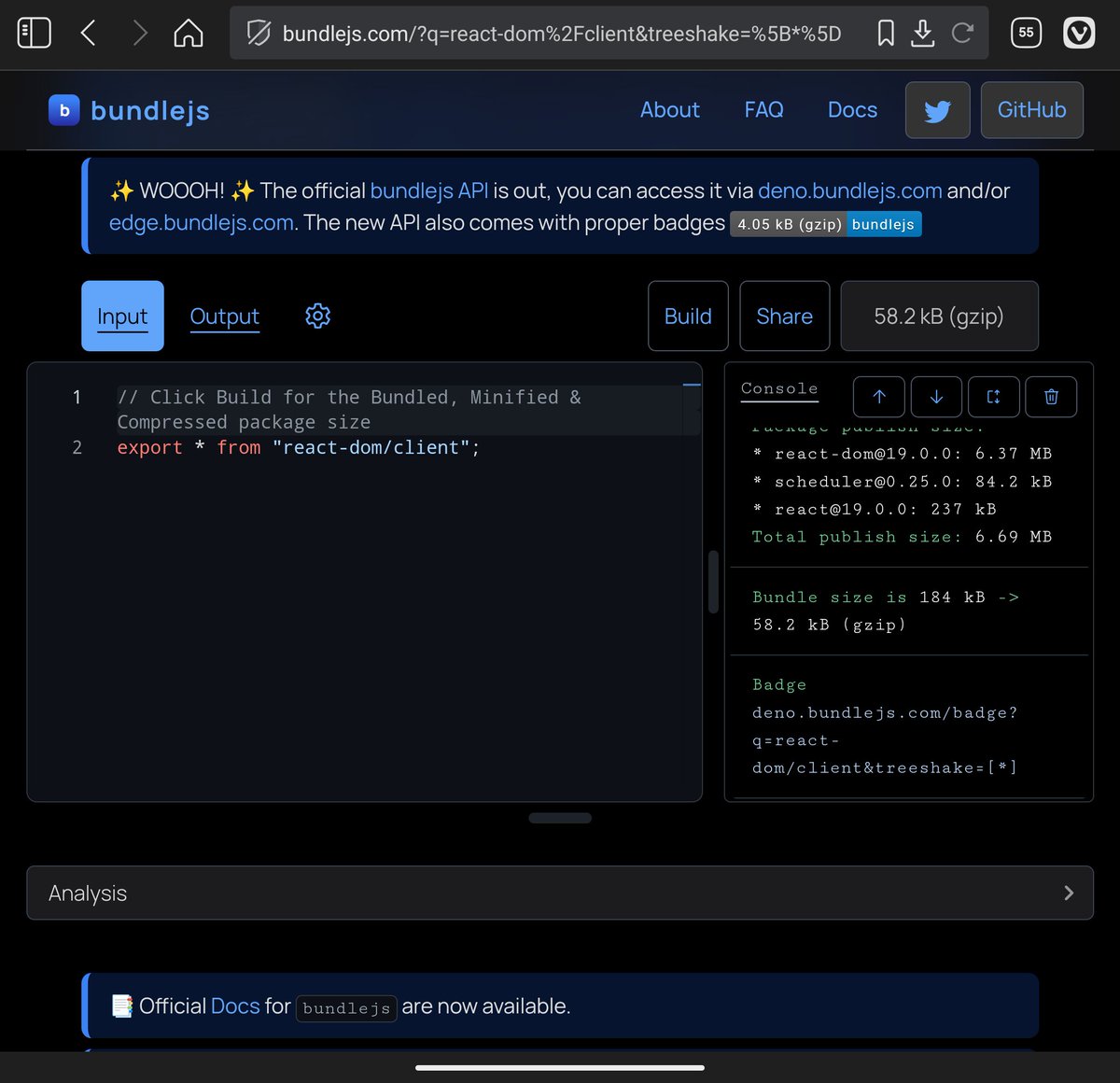The height and width of the screenshot is (1083, 1120).
Task: Click the bundlejs logo icon
Action: pos(63,110)
